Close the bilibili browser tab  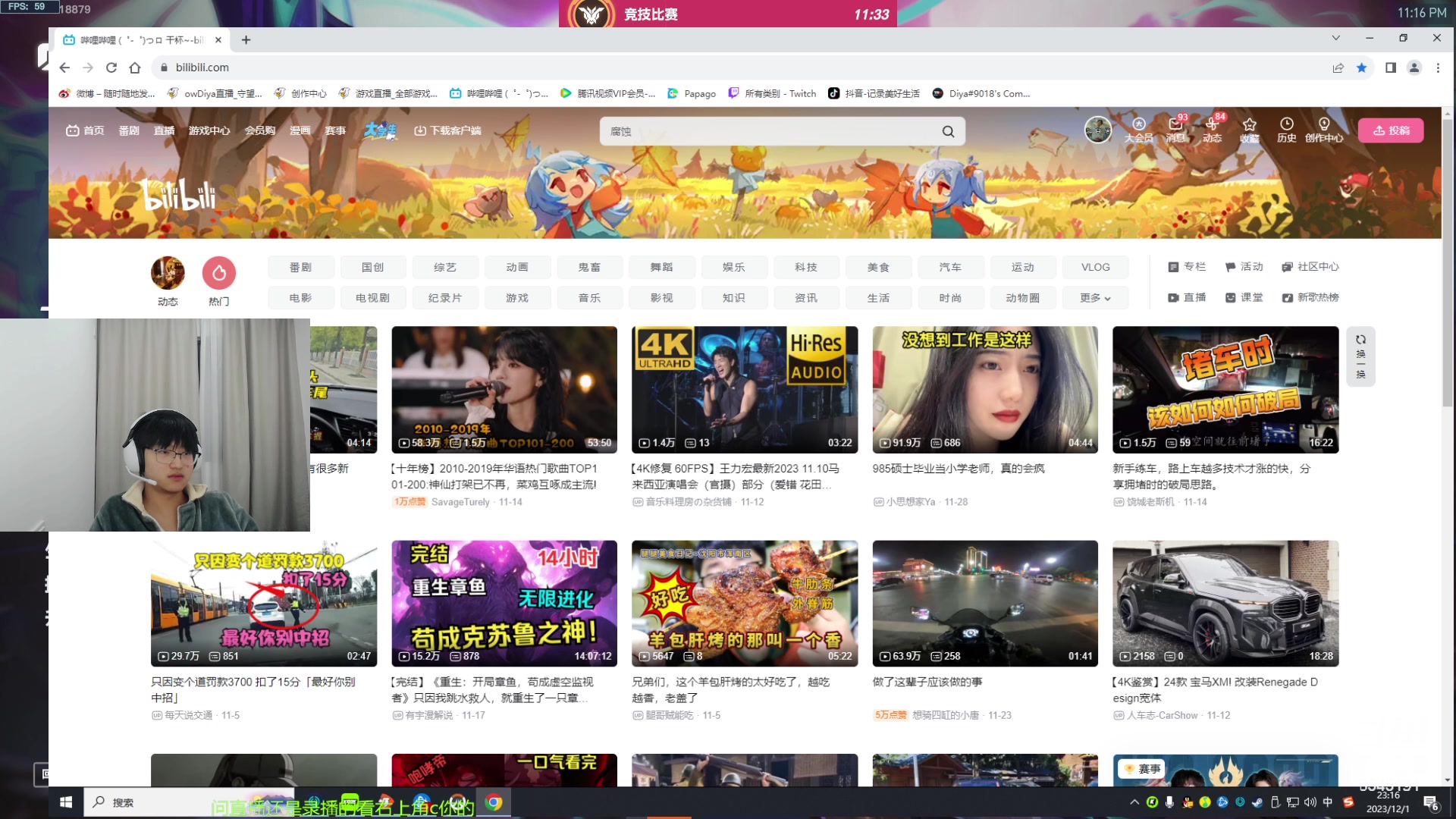pyautogui.click(x=218, y=40)
